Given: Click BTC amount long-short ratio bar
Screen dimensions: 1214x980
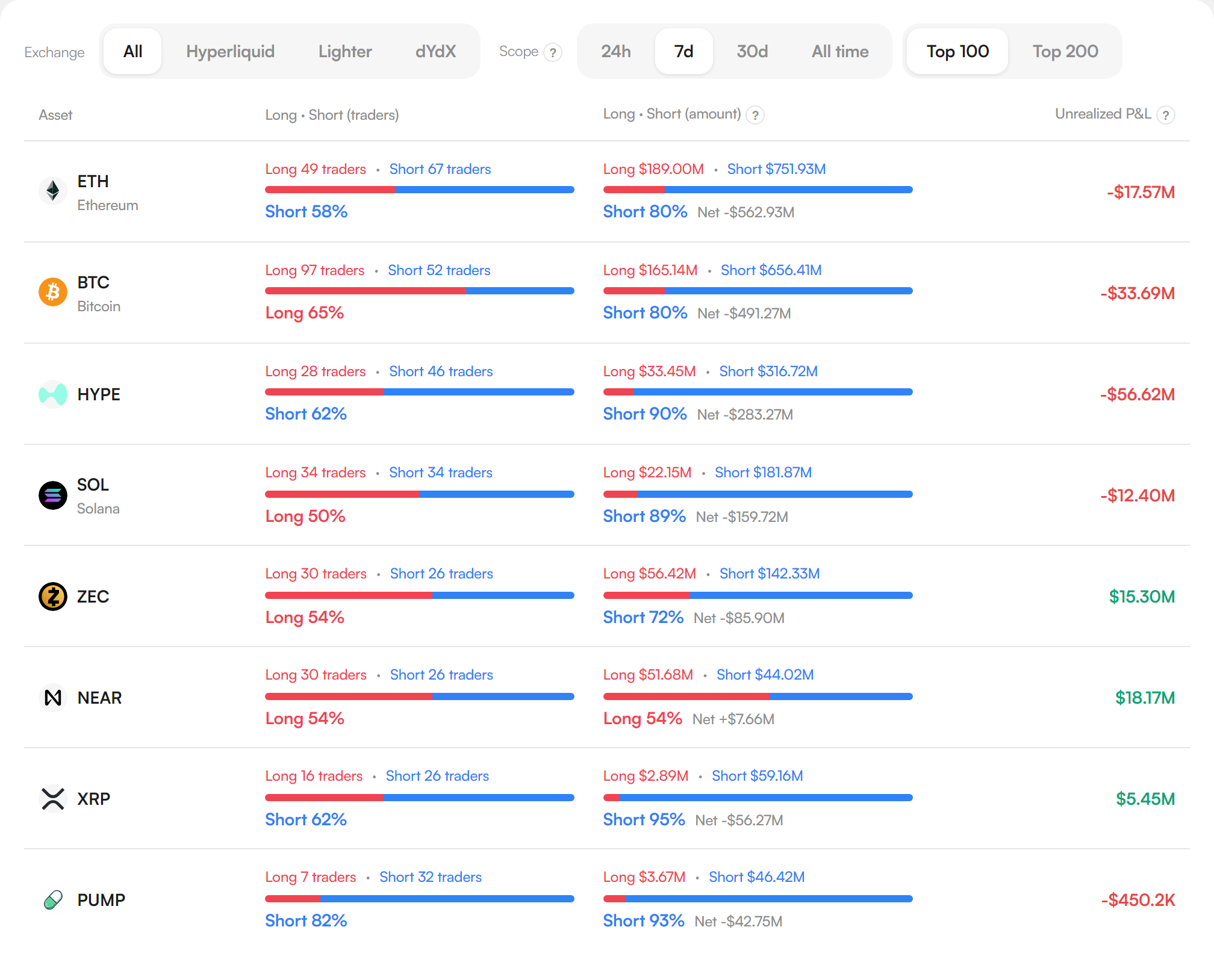Looking at the screenshot, I should coord(758,291).
